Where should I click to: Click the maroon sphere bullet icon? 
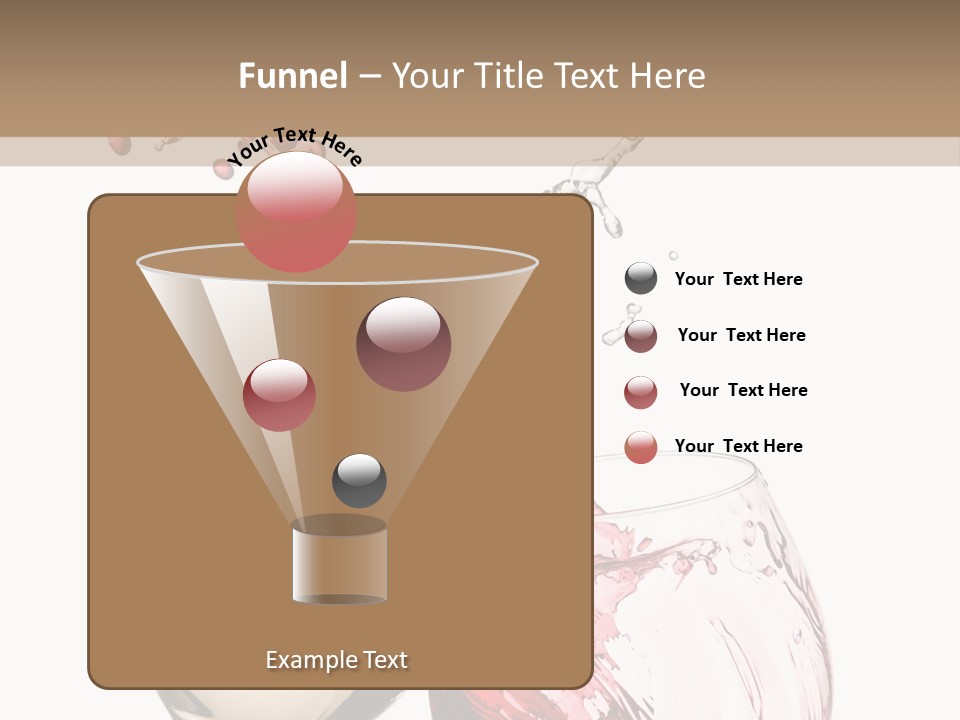pos(641,334)
